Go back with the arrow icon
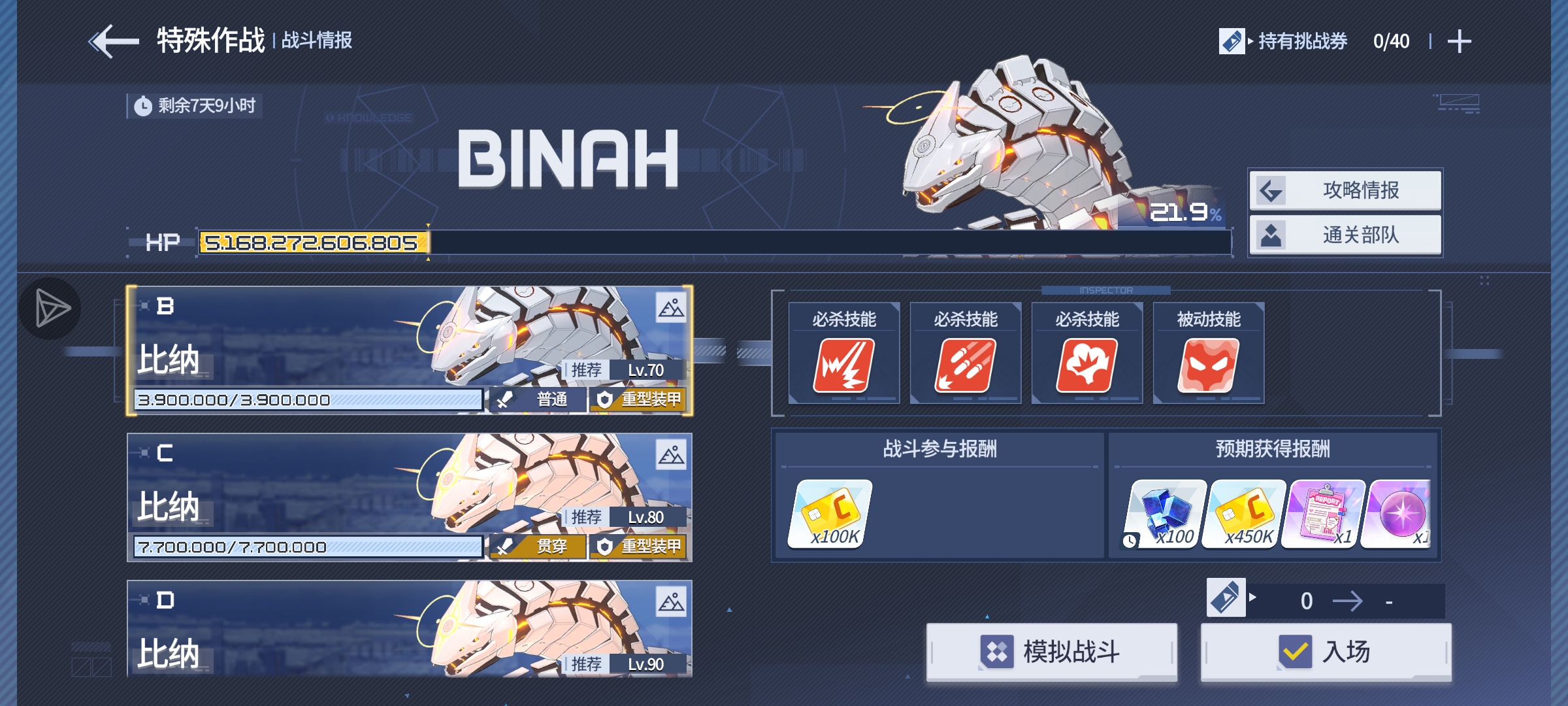The image size is (1568, 706). tap(114, 41)
